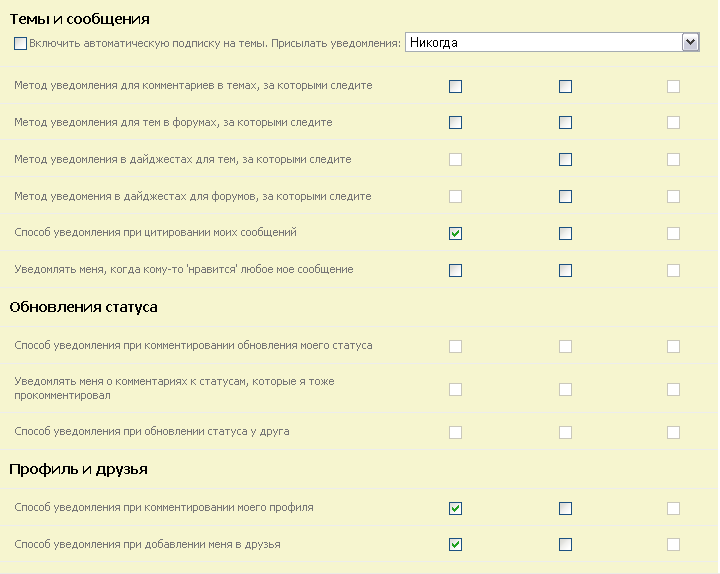Tick first checkbox for 'комментировании обновления моего статуса'

coord(455,346)
